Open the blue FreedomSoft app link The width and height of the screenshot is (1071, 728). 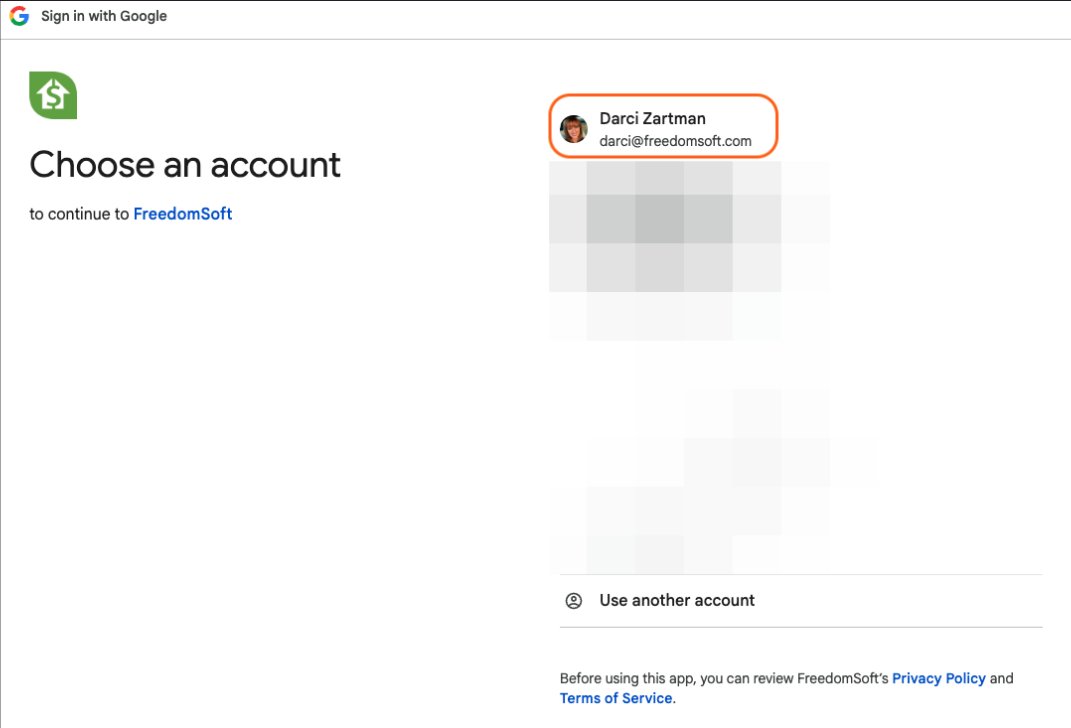pos(182,213)
